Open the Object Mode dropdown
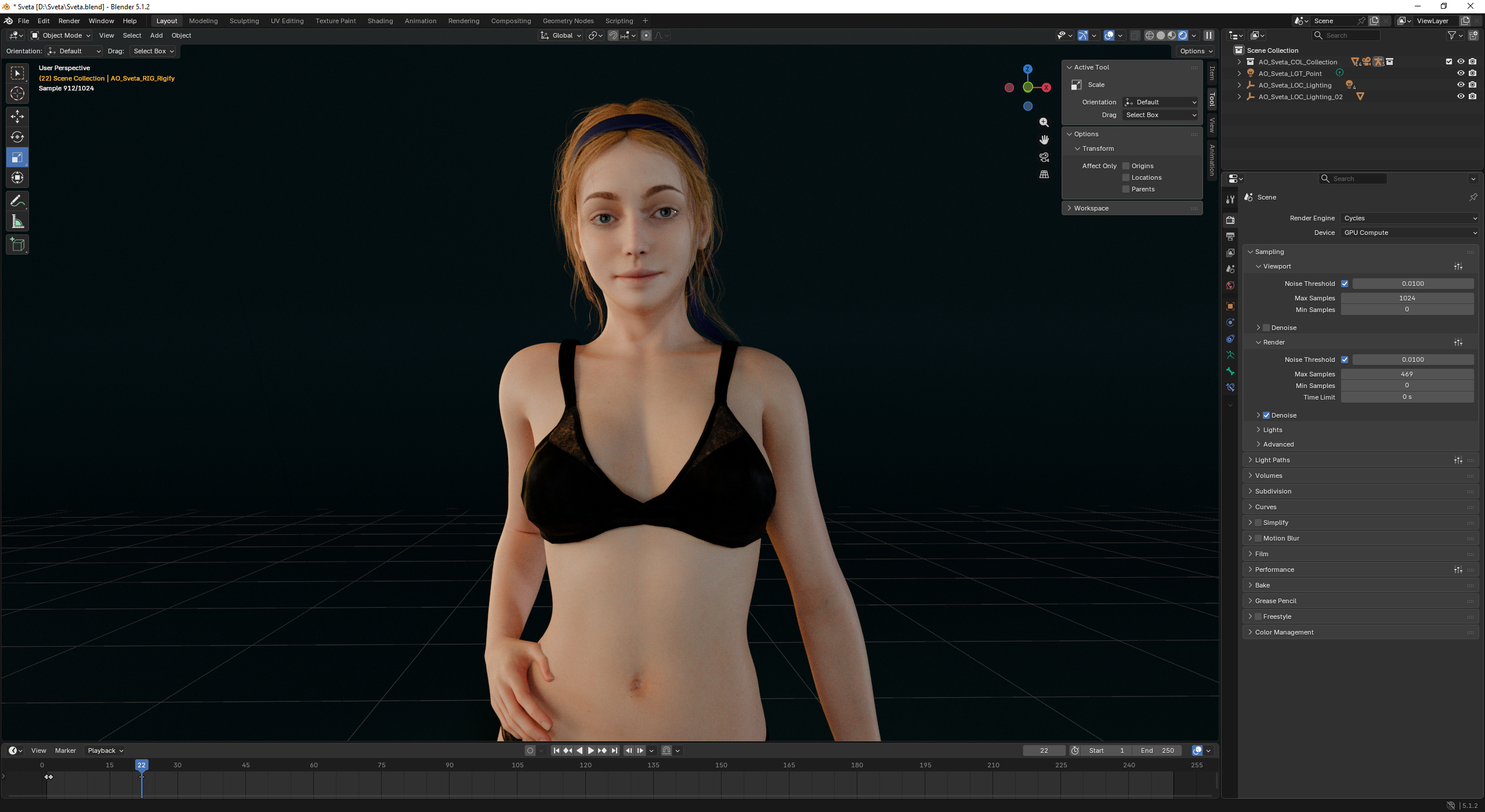The image size is (1485, 812). click(x=61, y=35)
